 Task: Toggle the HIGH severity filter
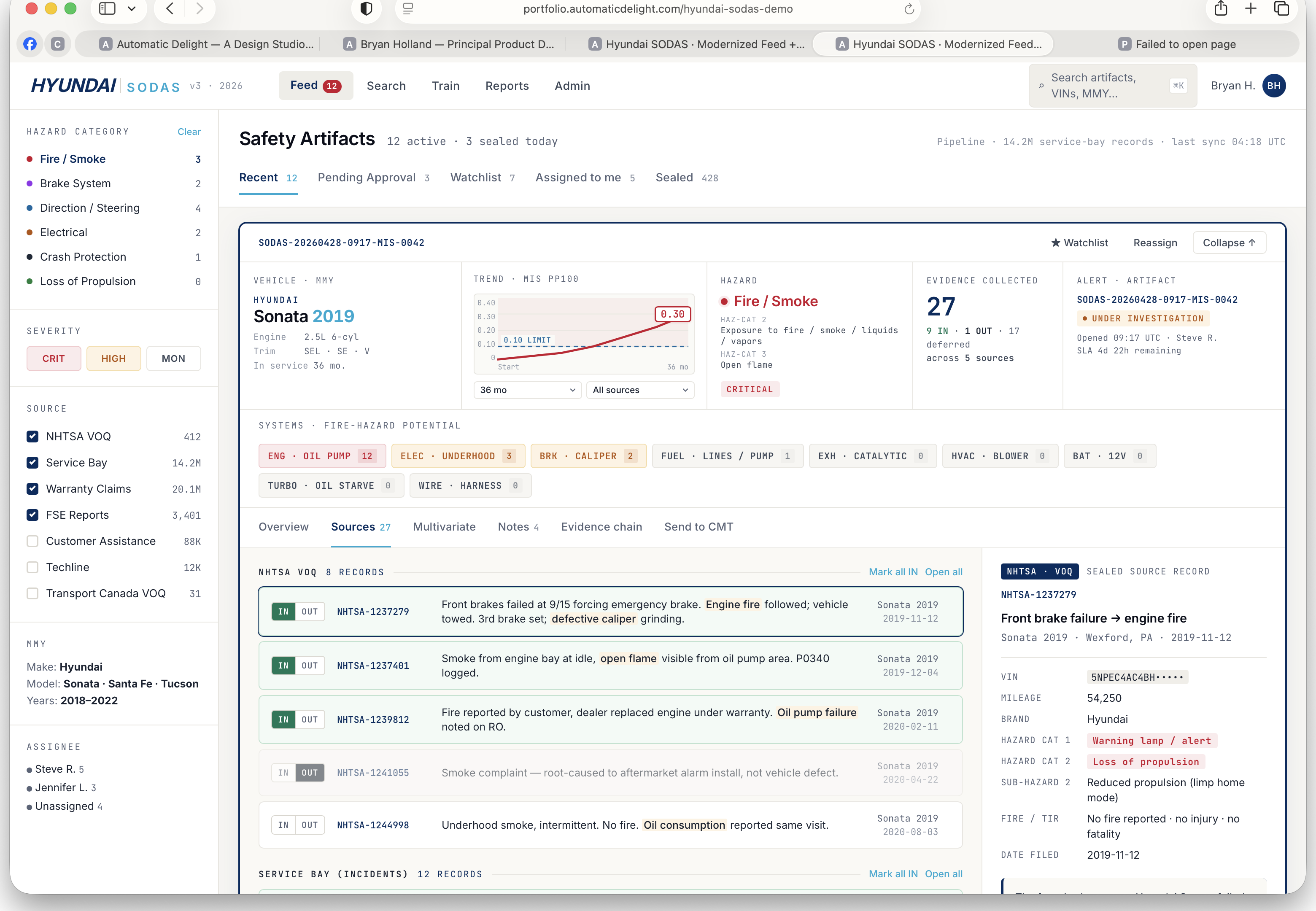[113, 358]
